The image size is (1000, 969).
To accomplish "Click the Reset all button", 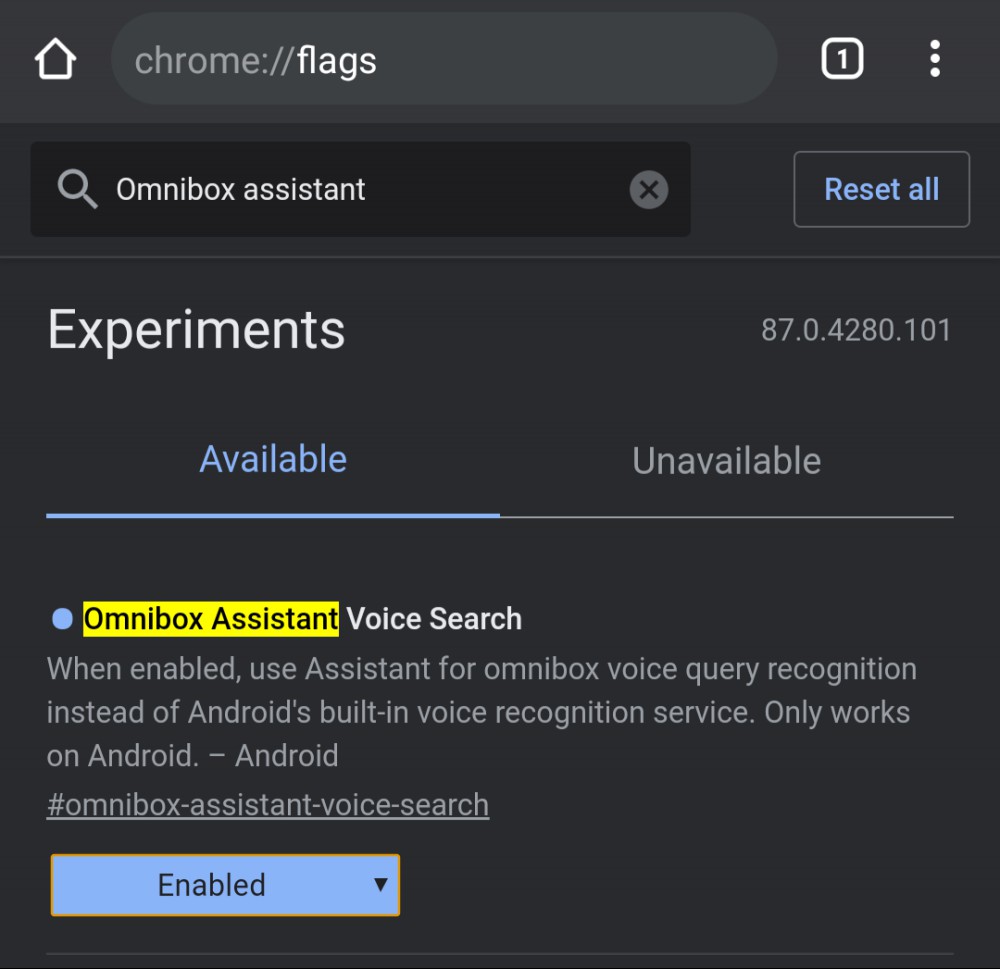I will (881, 189).
